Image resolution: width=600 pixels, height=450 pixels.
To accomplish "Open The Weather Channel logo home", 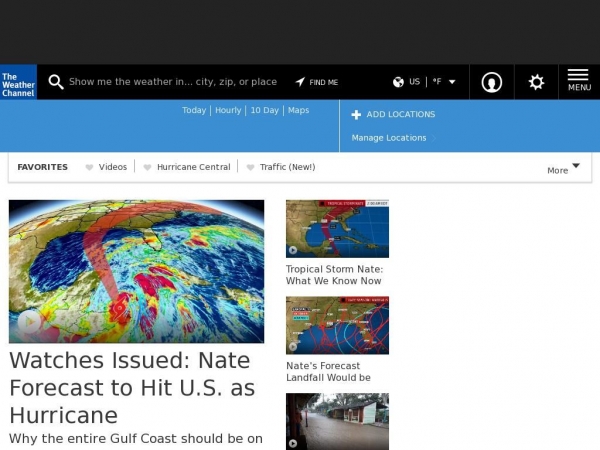I will click(18, 82).
